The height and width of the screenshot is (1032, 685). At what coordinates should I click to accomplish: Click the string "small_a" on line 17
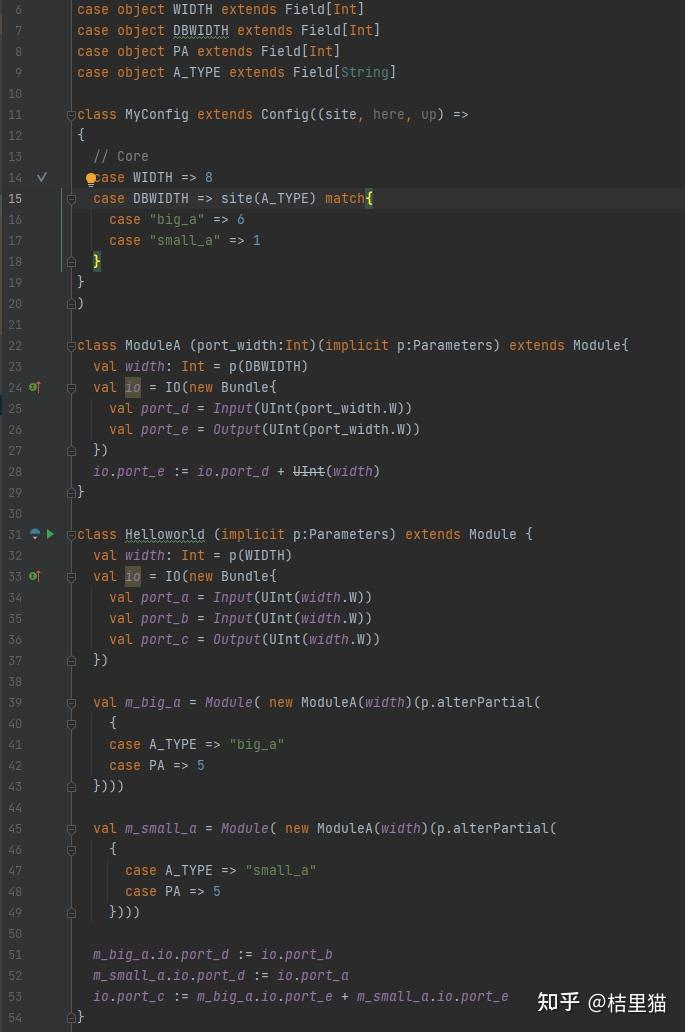[x=184, y=240]
